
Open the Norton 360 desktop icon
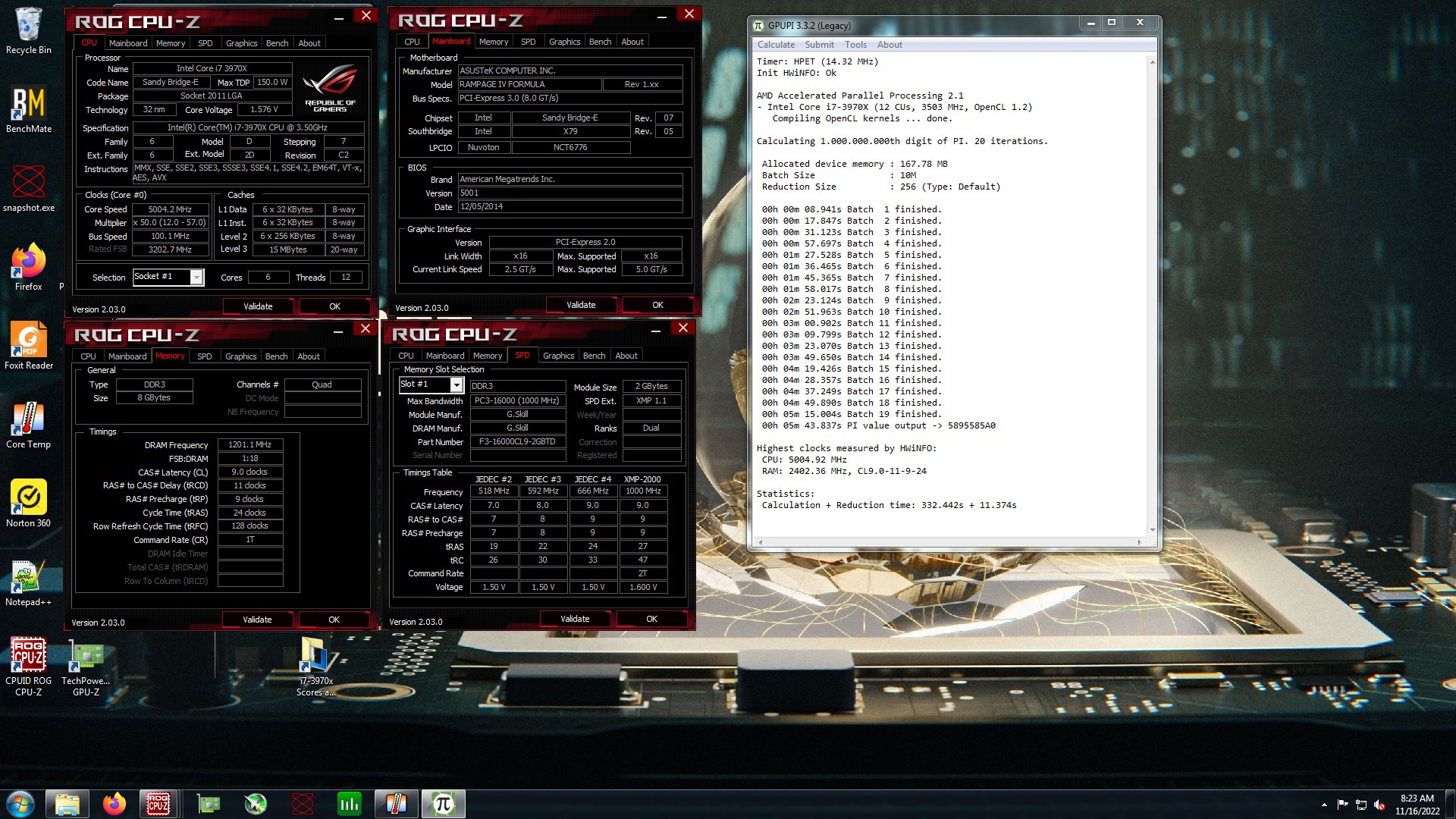(28, 504)
